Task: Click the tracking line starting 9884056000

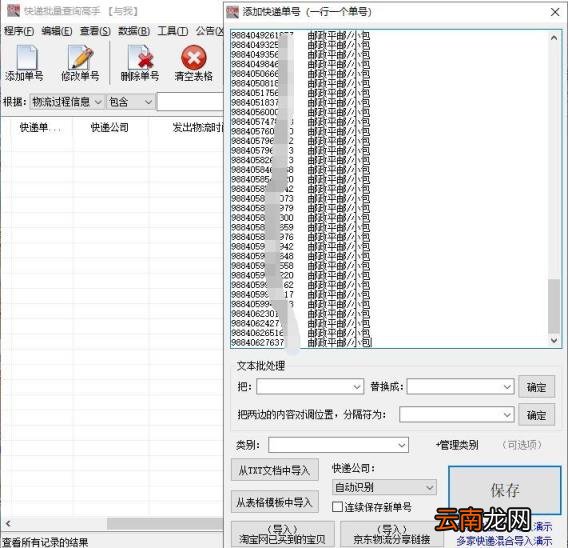Action: (x=301, y=112)
